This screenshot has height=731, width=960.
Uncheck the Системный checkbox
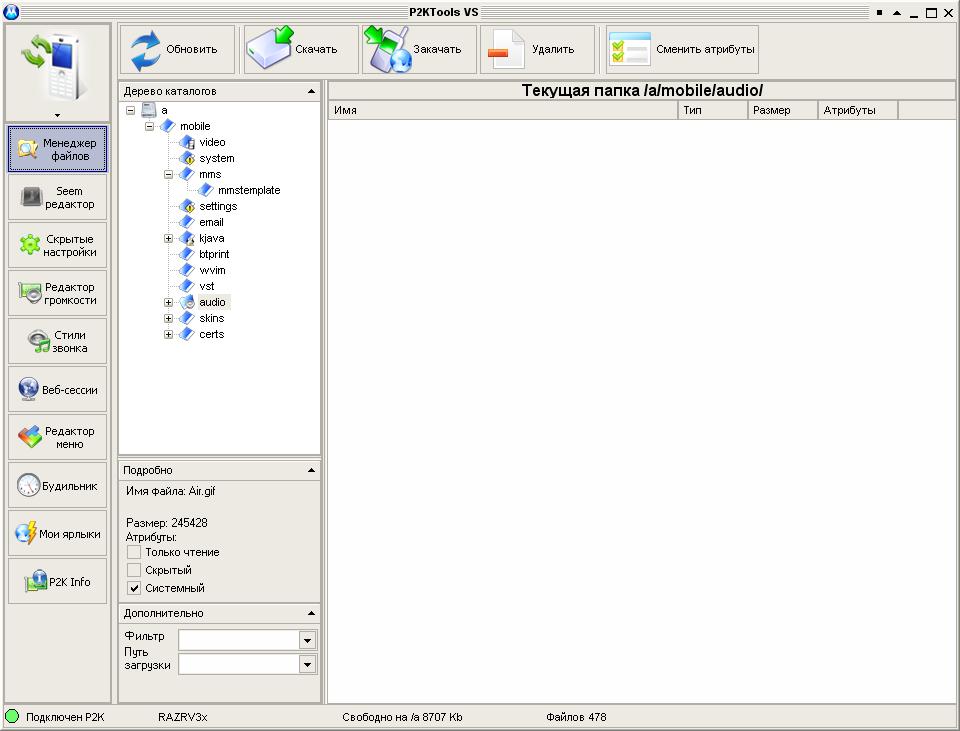coord(133,588)
